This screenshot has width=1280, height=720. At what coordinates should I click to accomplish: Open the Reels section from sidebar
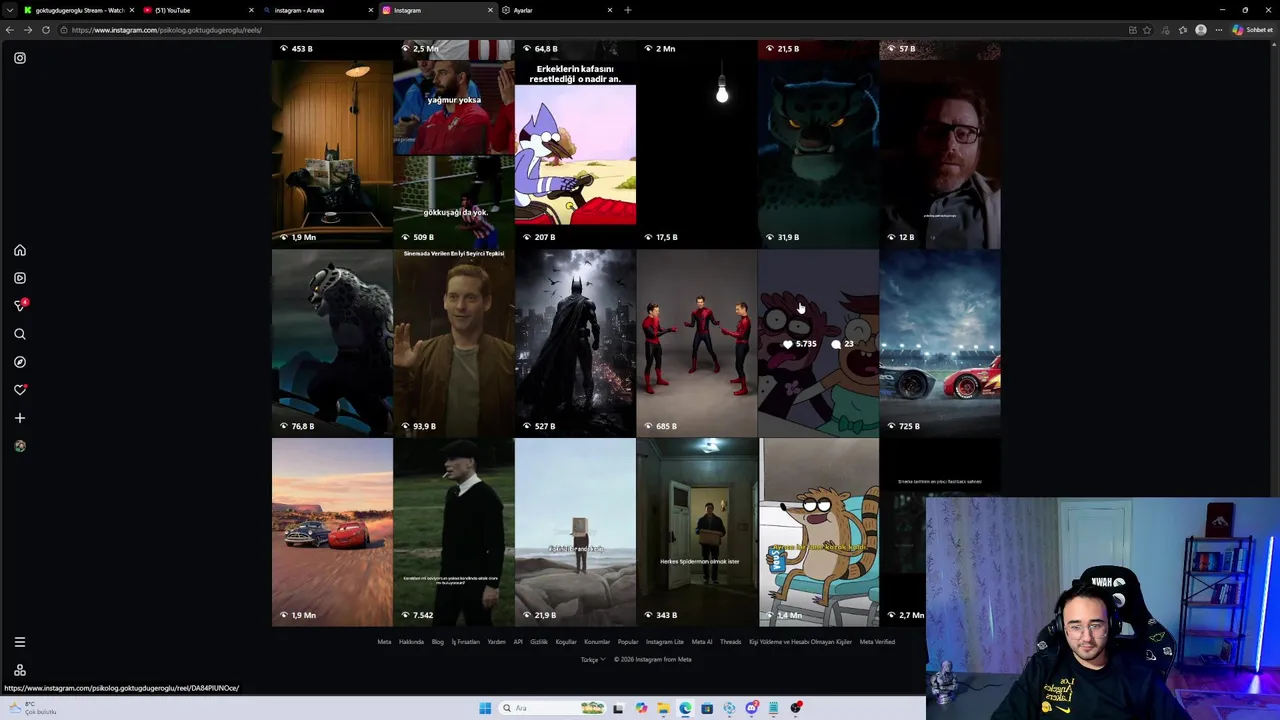coord(20,278)
